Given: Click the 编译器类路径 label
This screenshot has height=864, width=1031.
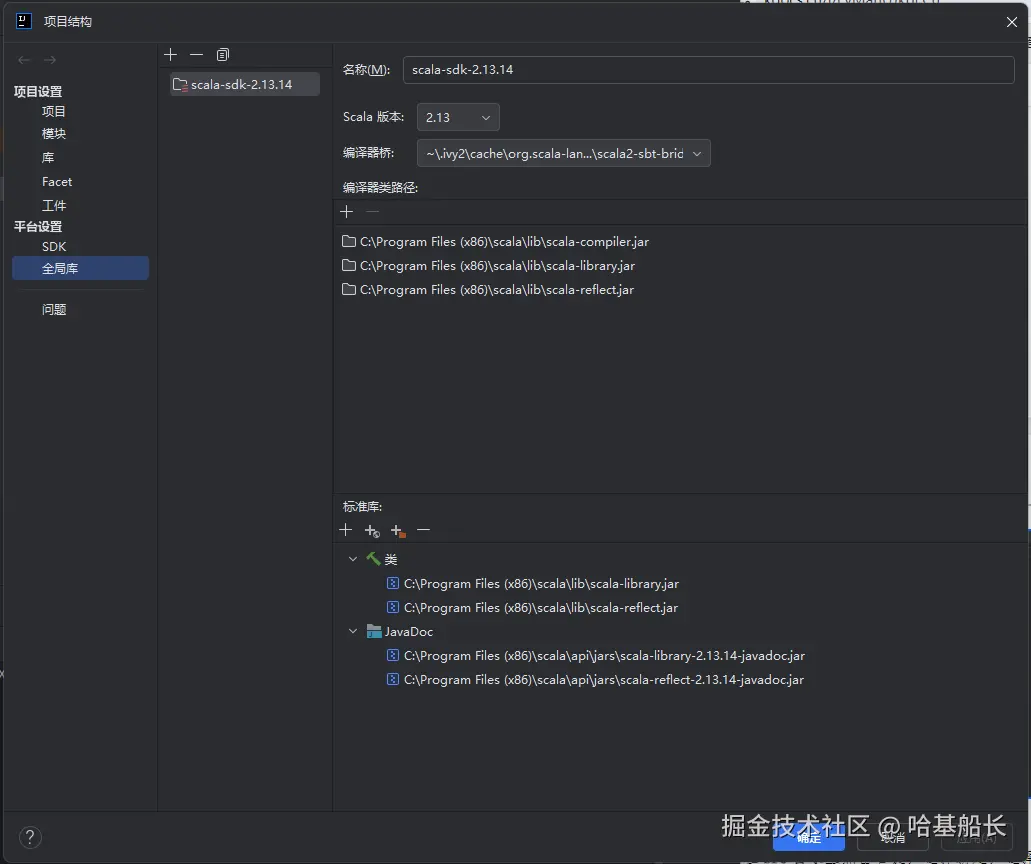Looking at the screenshot, I should [x=380, y=187].
